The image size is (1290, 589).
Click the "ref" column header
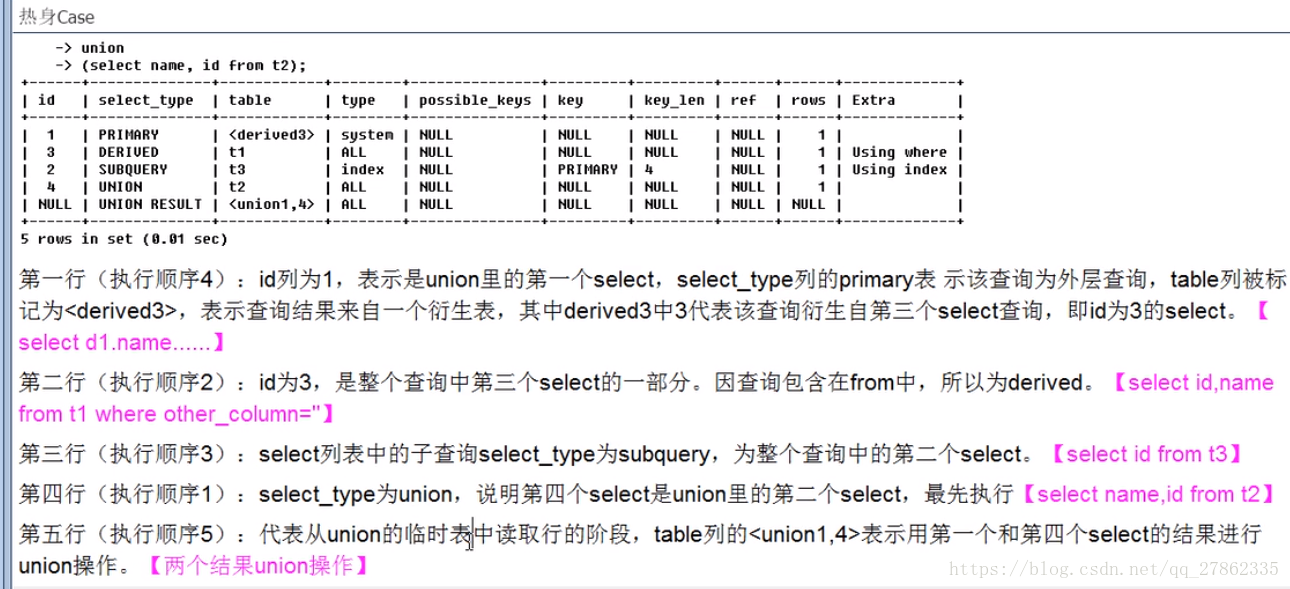pyautogui.click(x=743, y=100)
